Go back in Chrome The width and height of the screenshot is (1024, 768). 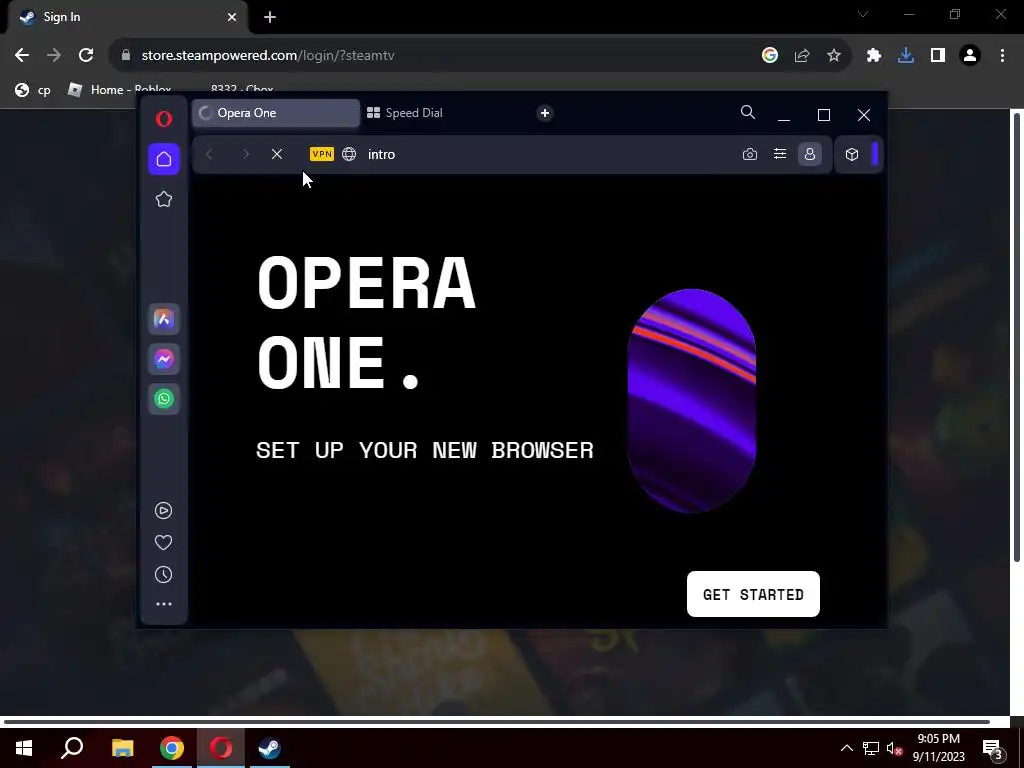[x=22, y=56]
